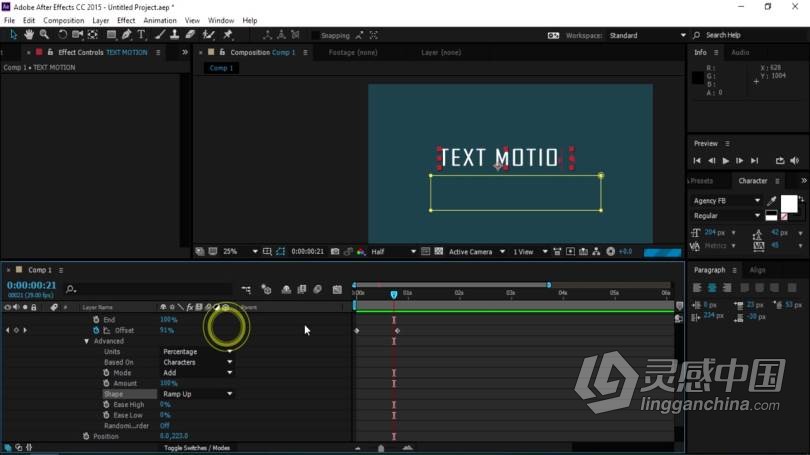Toggle the Offset property stopwatch
Viewport: 810px width, 455px height.
tap(97, 330)
